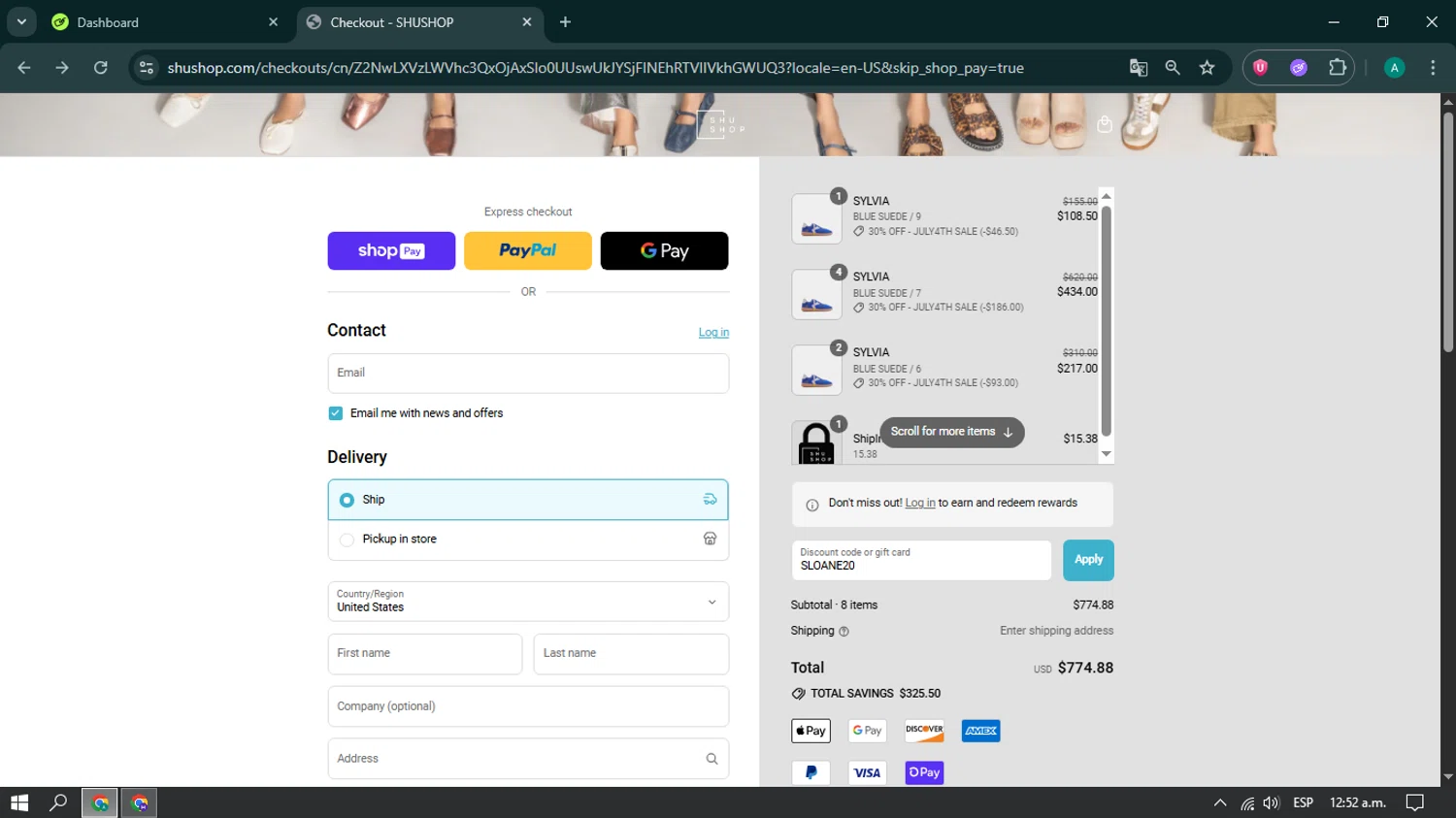Screen dimensions: 1456x818
Task: Click SYLVIA Blue Suede size 7 thumbnail
Action: pyautogui.click(x=816, y=294)
